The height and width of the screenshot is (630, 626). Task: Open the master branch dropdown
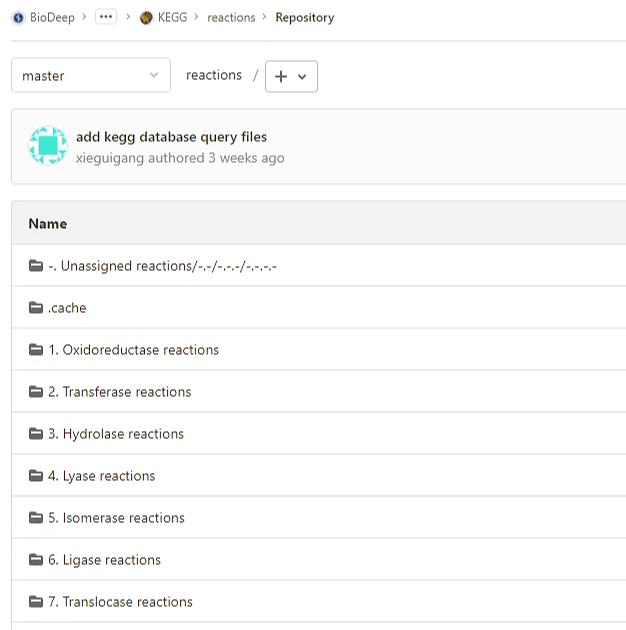click(90, 76)
